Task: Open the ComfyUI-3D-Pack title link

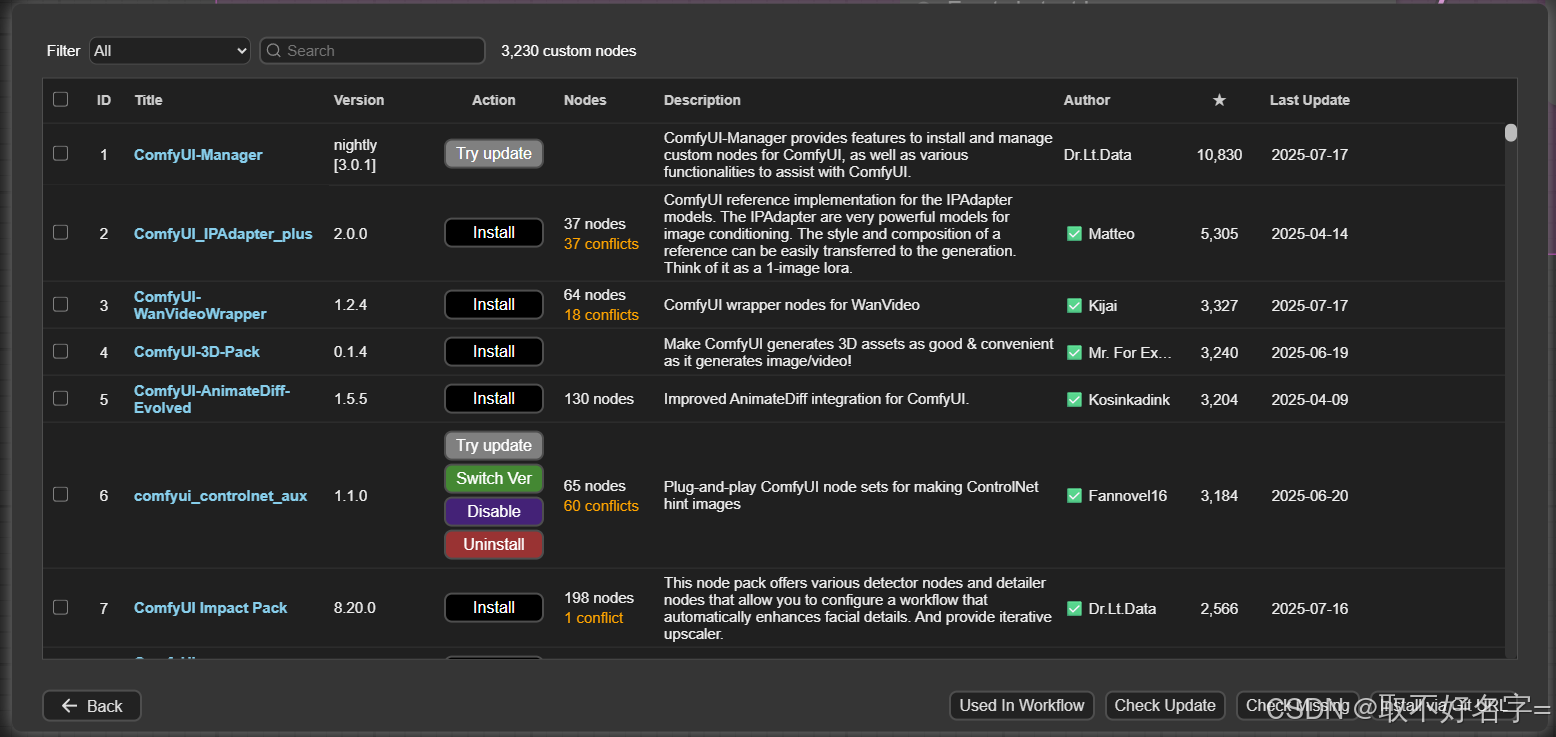Action: 197,352
